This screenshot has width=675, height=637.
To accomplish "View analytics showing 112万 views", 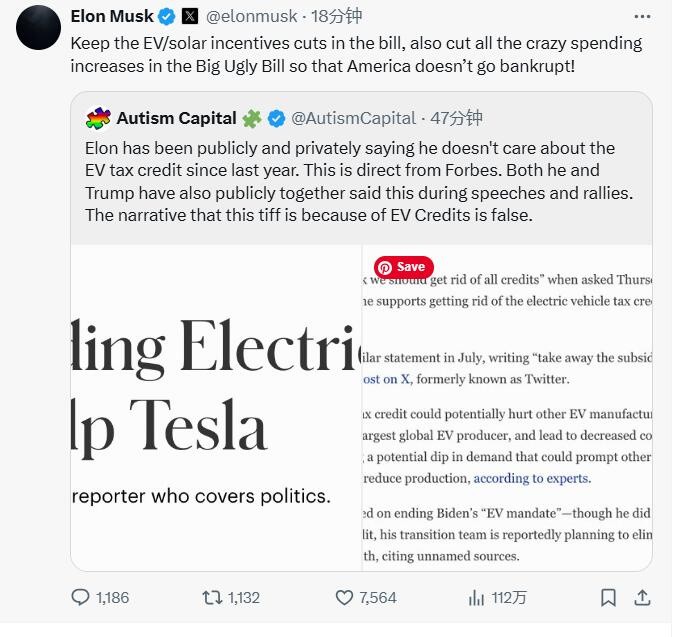I will [476, 597].
